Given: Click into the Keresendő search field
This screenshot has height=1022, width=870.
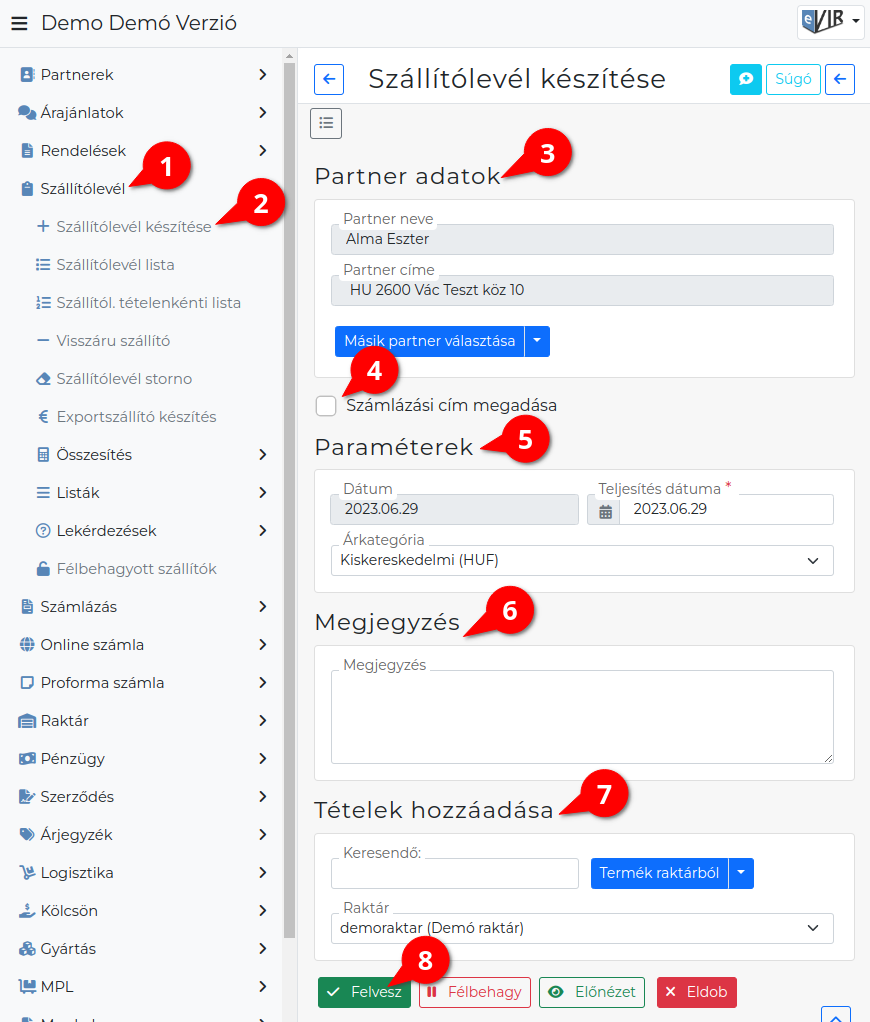Looking at the screenshot, I should tap(455, 873).
